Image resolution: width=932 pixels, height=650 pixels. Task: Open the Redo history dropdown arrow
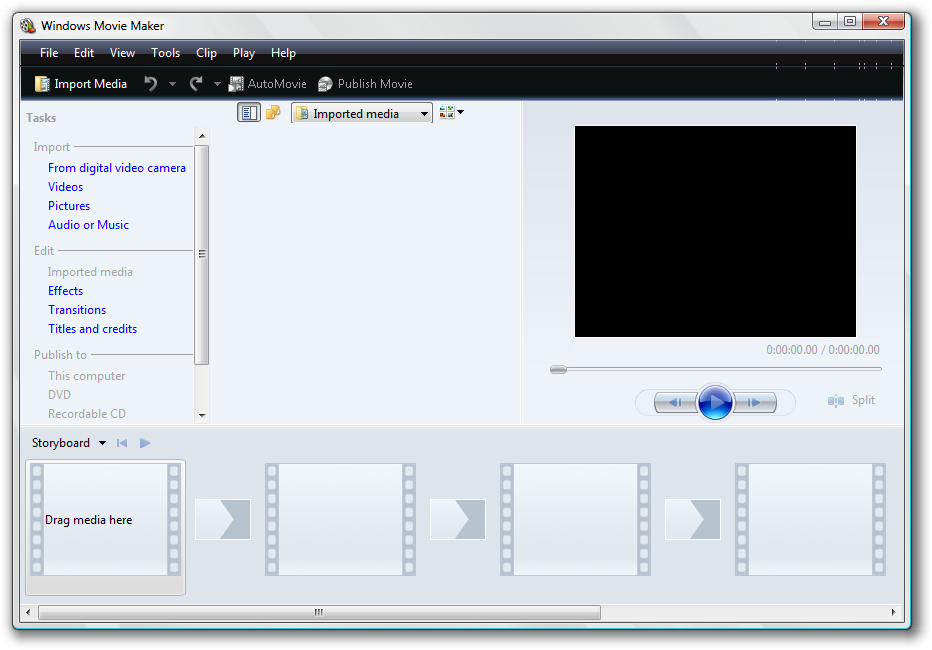point(218,84)
